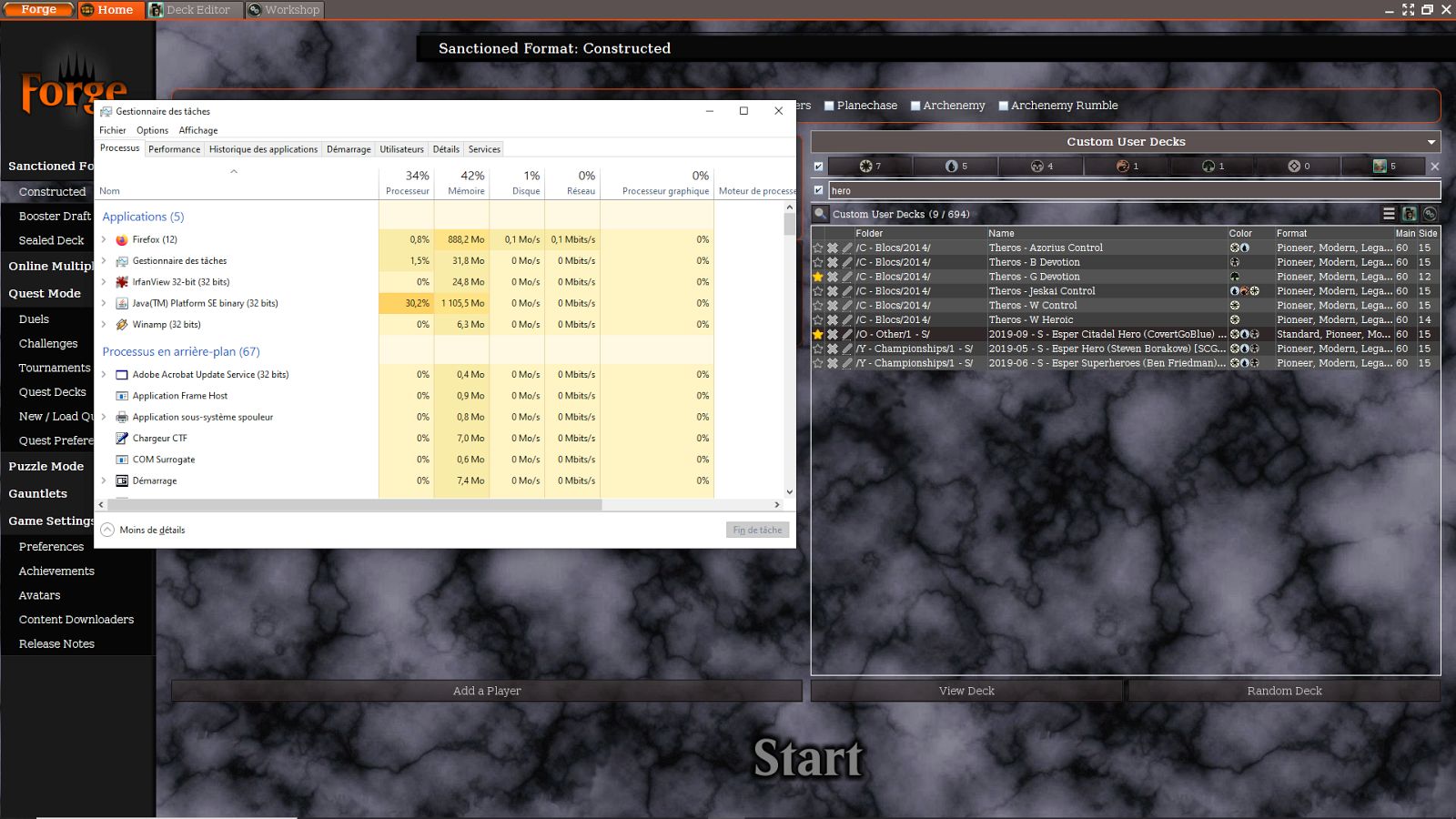Favorite the Esper Superheroes deck

(818, 363)
